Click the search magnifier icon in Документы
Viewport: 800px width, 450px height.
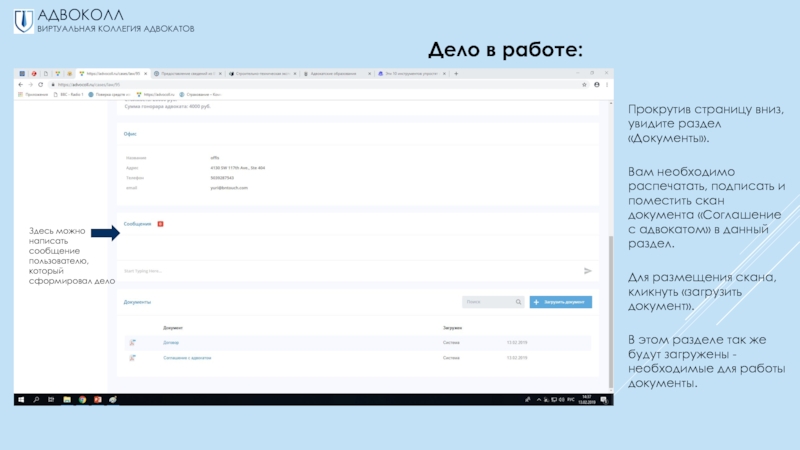518,301
